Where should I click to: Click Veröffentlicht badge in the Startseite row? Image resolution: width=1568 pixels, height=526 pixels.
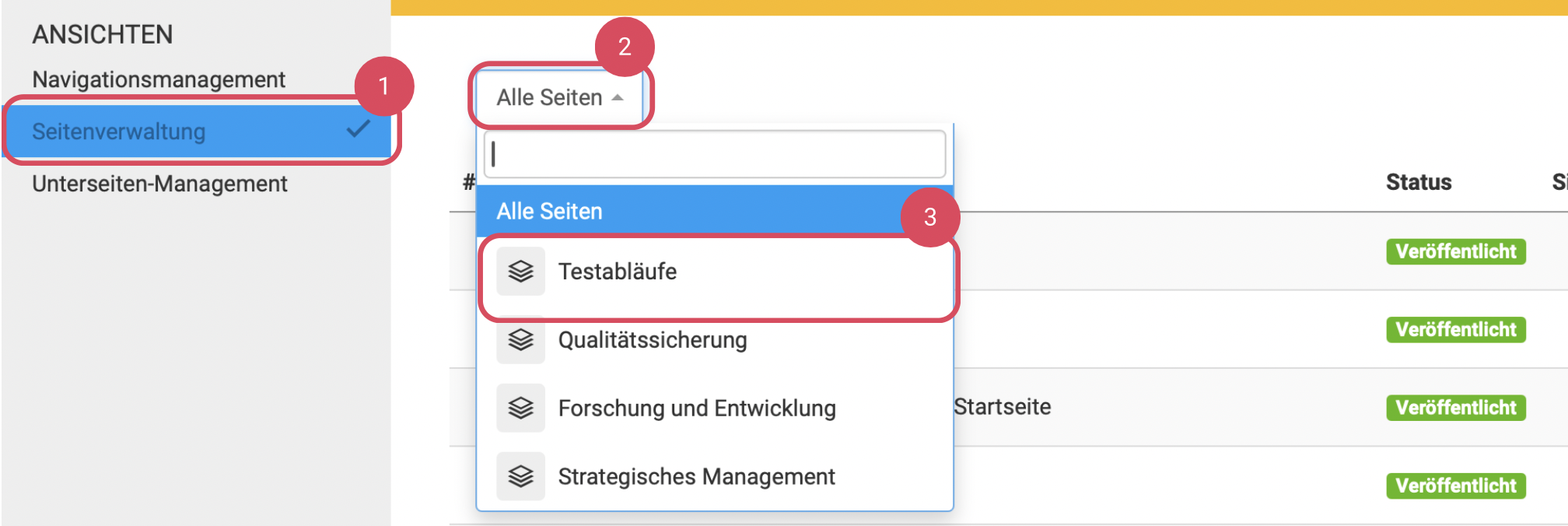tap(1455, 408)
